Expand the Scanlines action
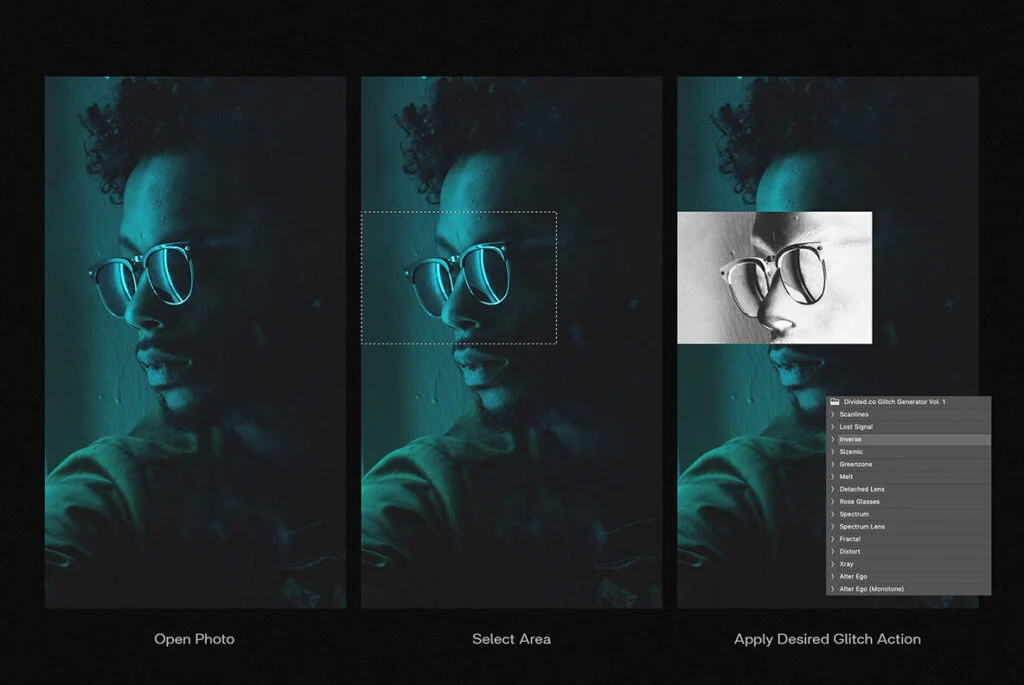The image size is (1024, 685). (x=833, y=414)
